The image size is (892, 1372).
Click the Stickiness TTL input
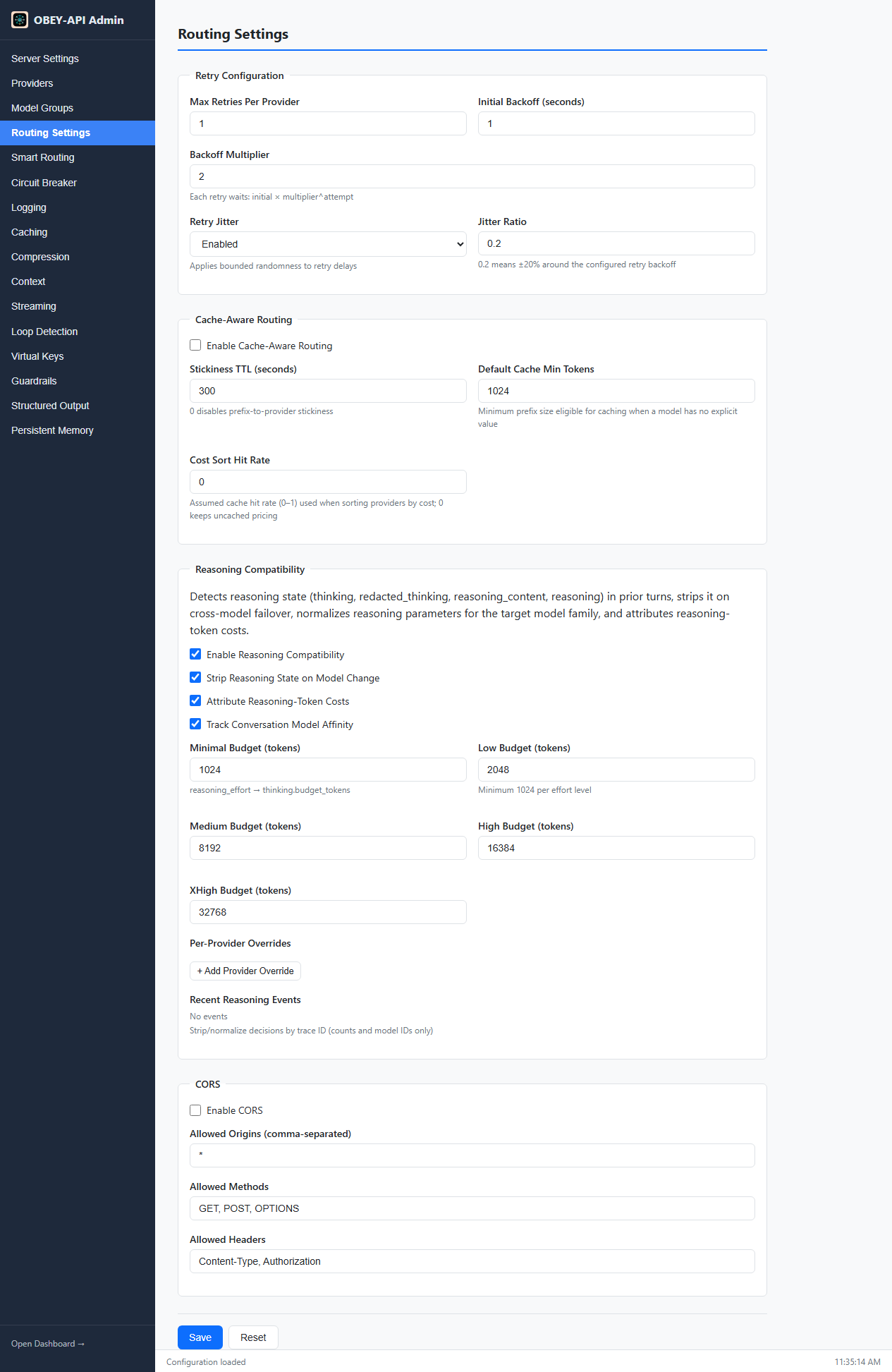tap(328, 391)
